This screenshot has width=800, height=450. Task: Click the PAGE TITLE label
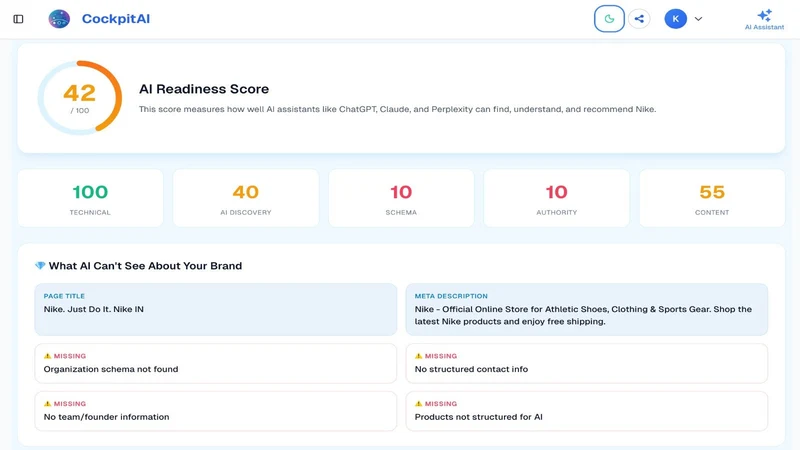(x=64, y=296)
